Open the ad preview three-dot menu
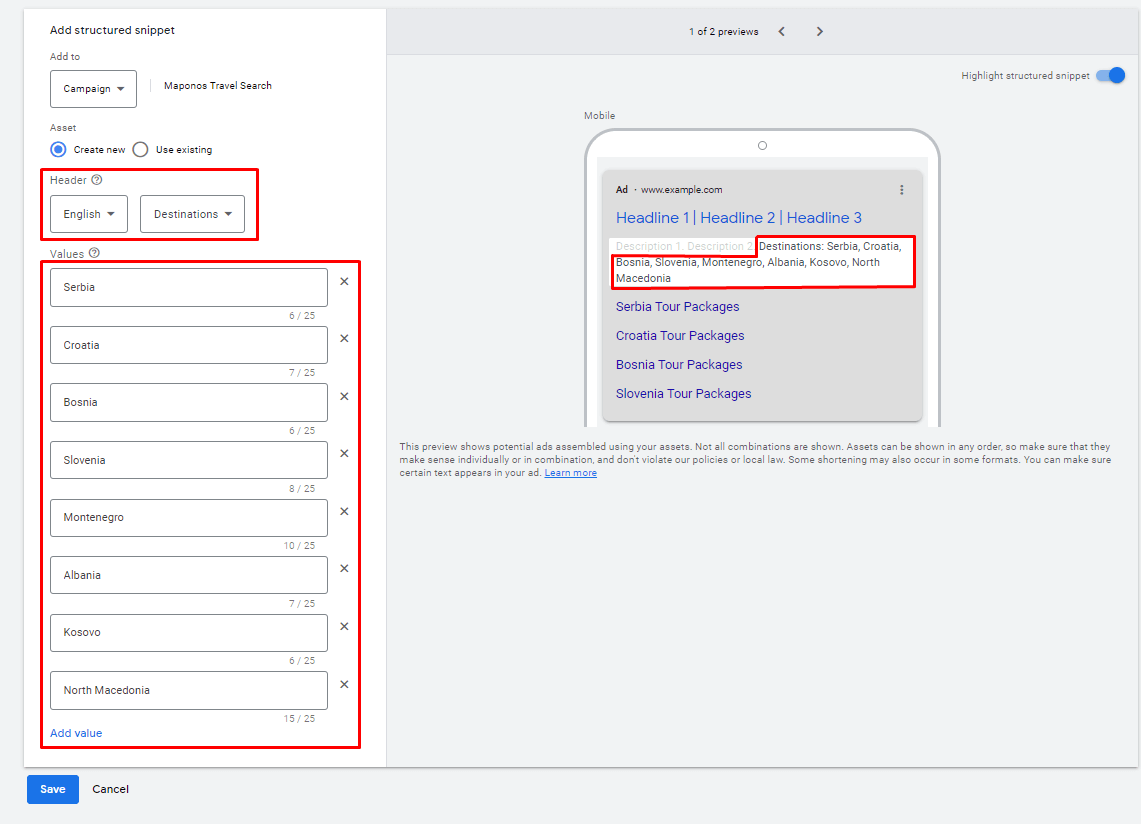 [902, 190]
